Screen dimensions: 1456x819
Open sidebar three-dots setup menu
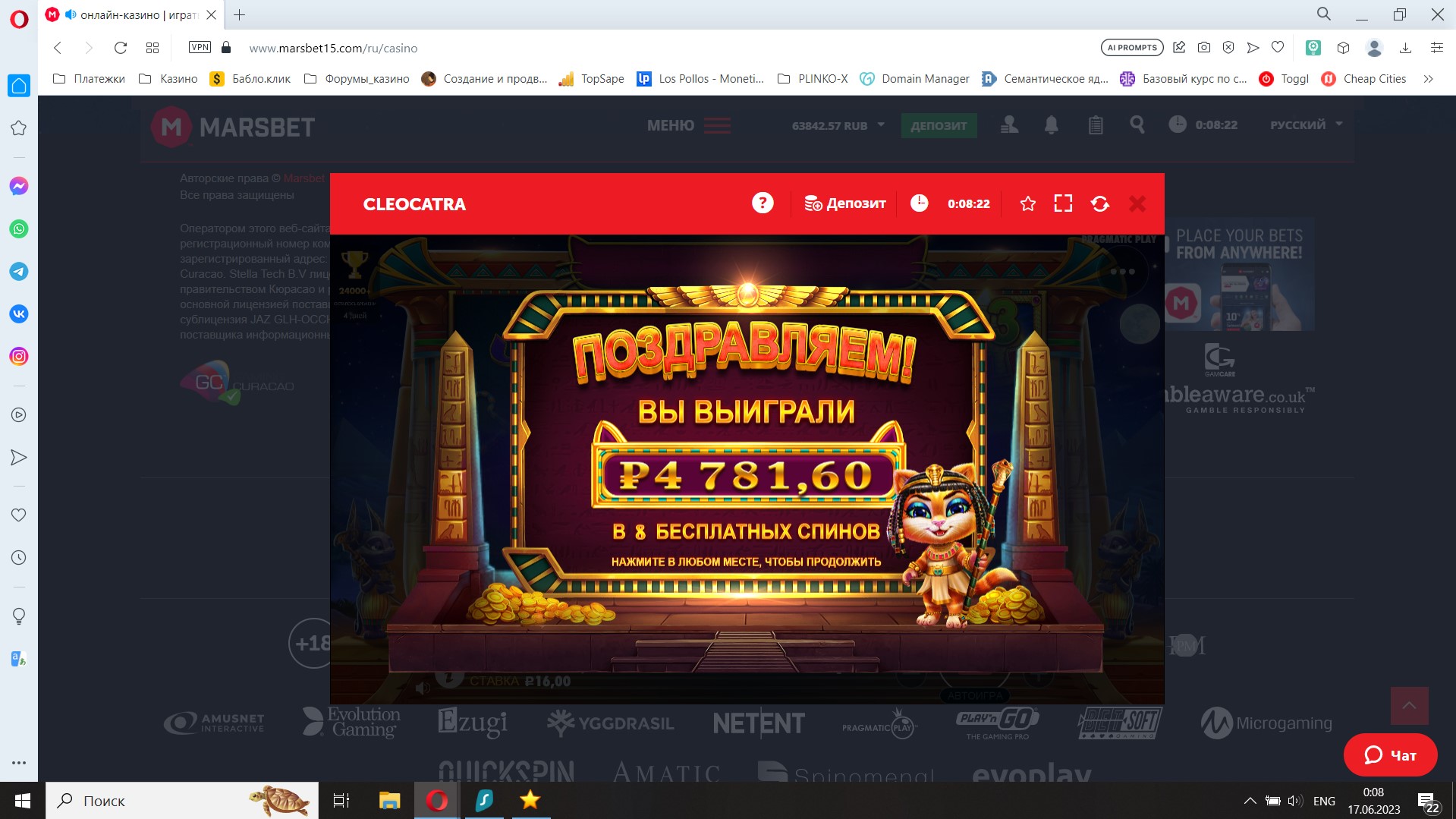click(19, 762)
